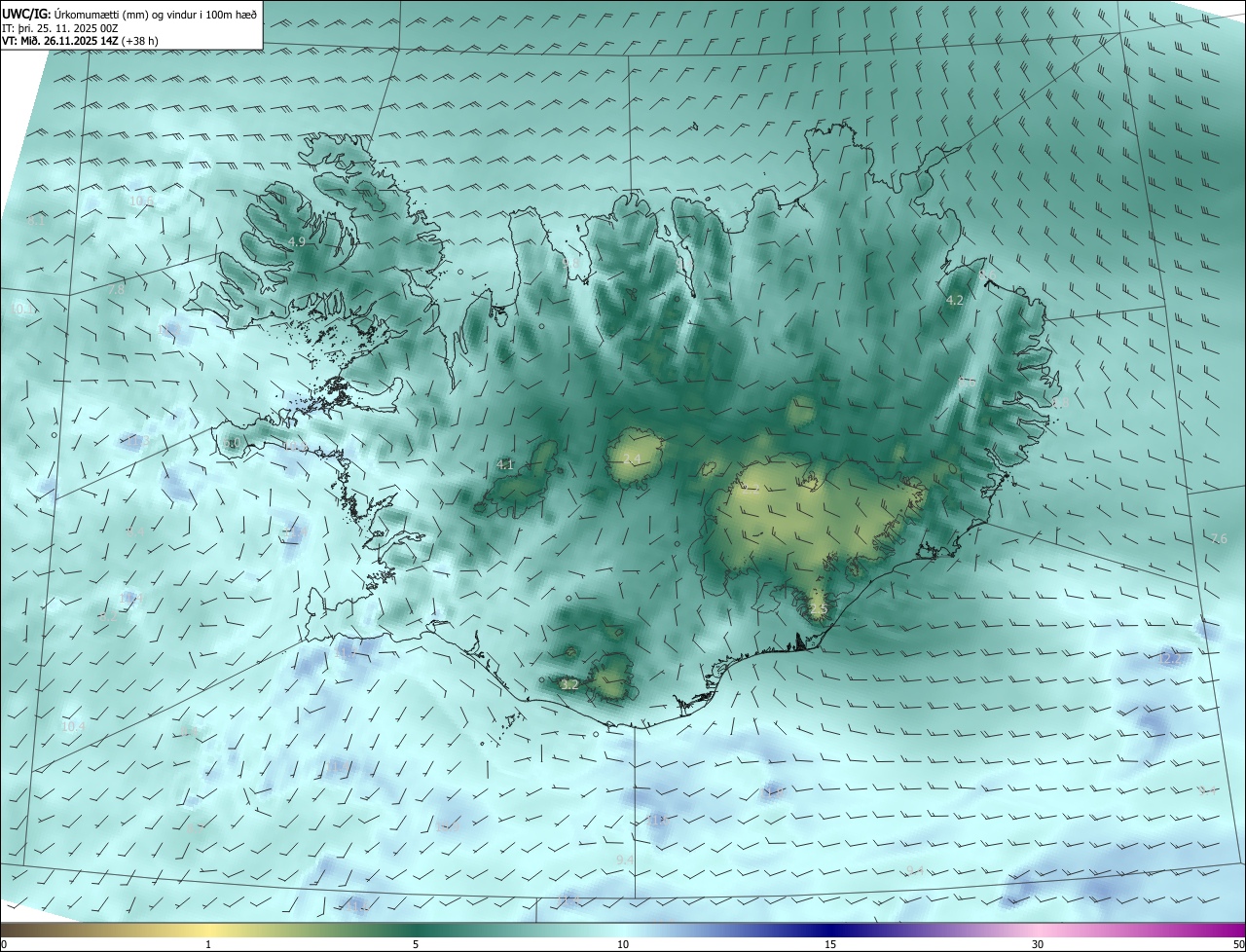
Task: Click the 'UWC/IG: Úrkomumætti (mm)' map title
Action: 128,14
